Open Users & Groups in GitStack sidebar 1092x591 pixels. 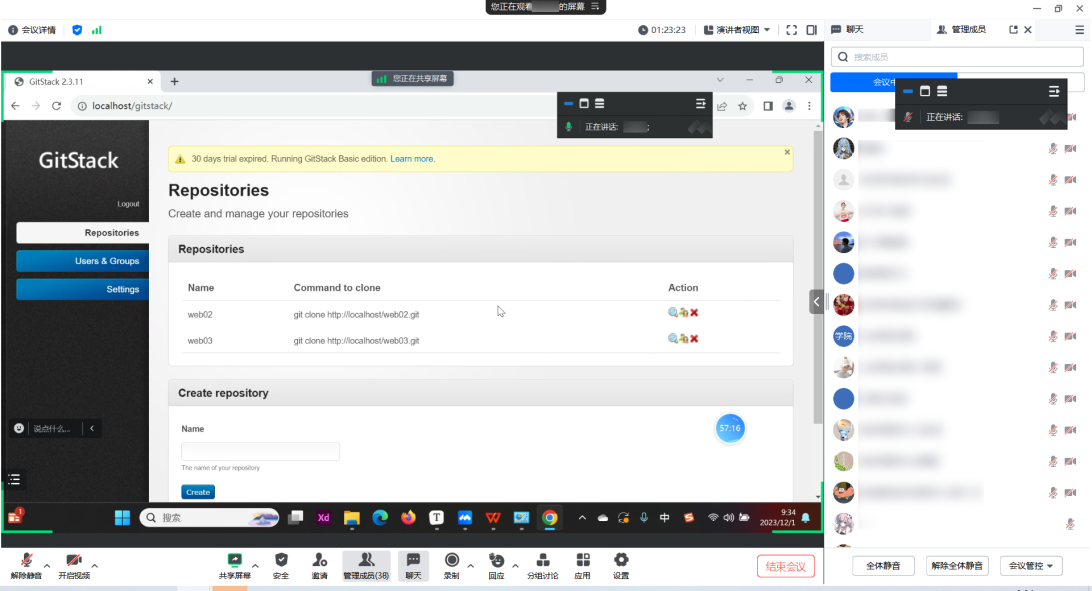(82, 261)
